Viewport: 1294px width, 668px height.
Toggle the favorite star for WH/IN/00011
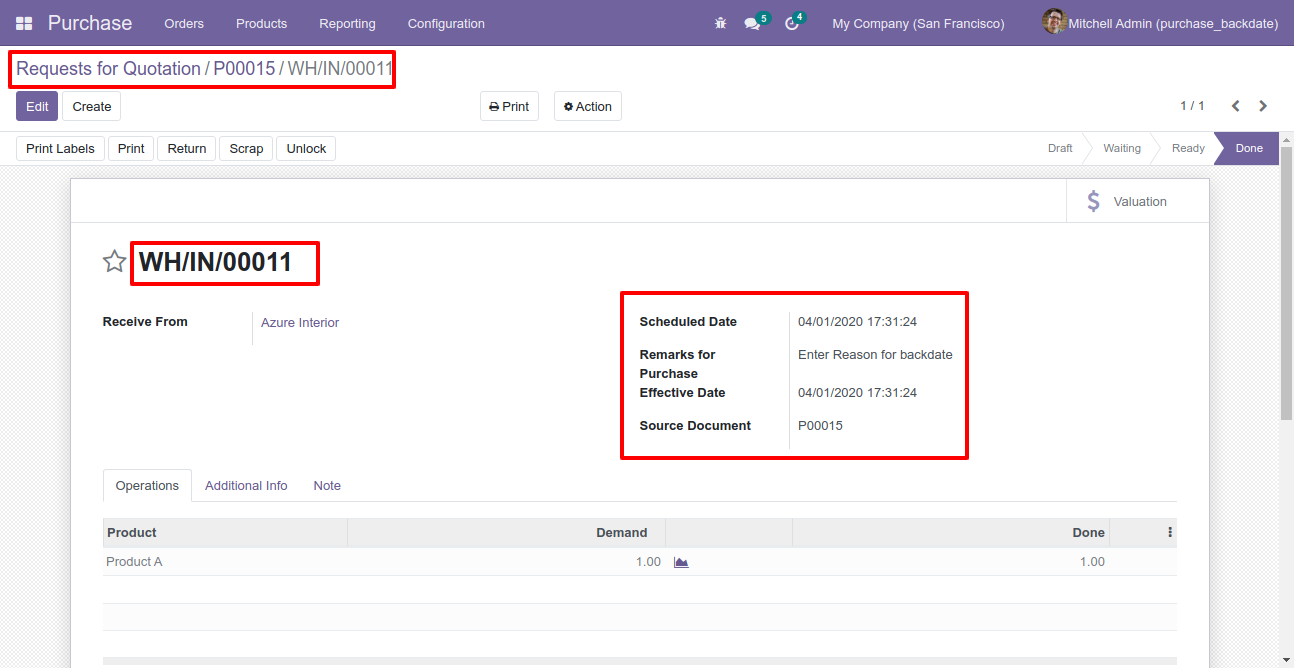pos(115,262)
